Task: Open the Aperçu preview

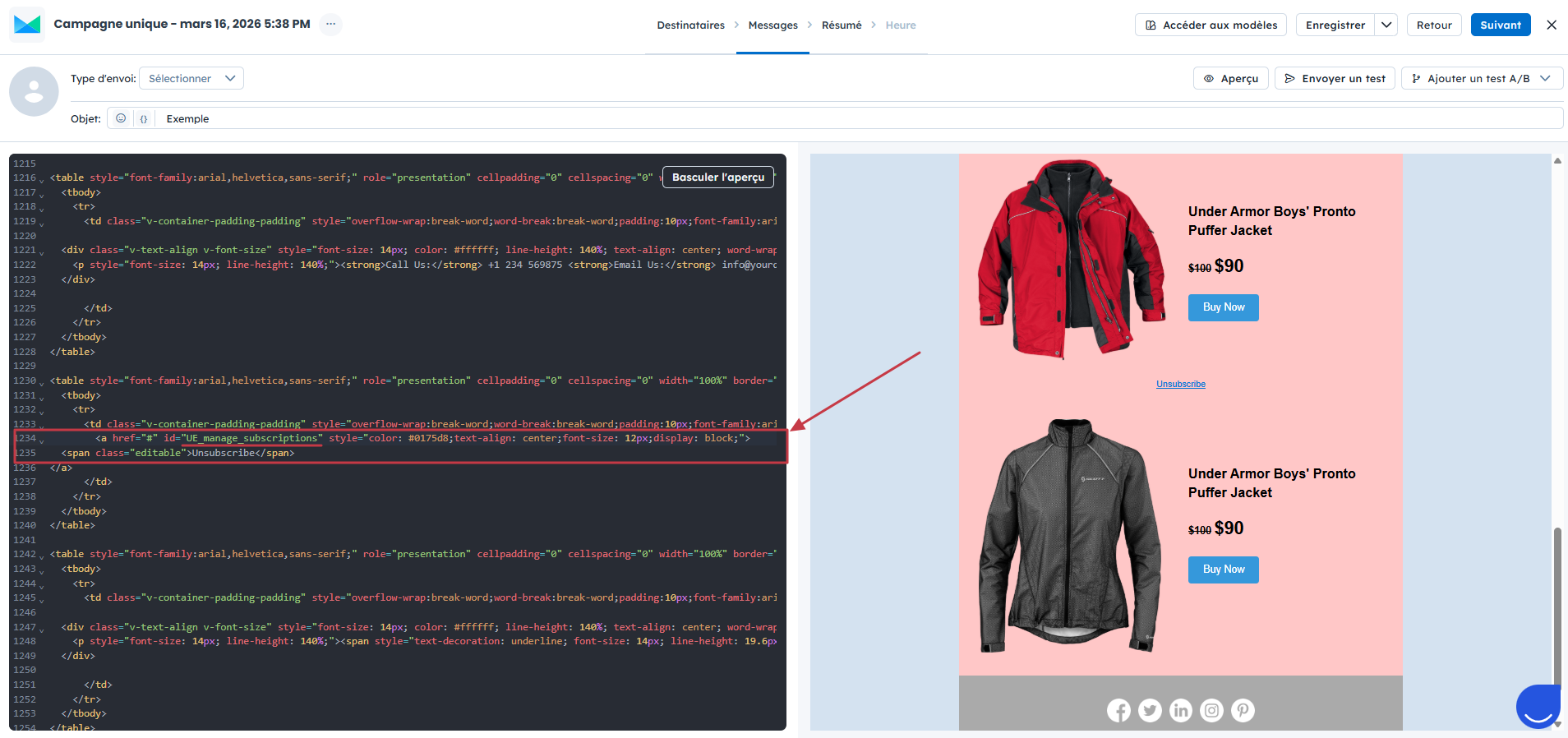Action: [x=1230, y=78]
